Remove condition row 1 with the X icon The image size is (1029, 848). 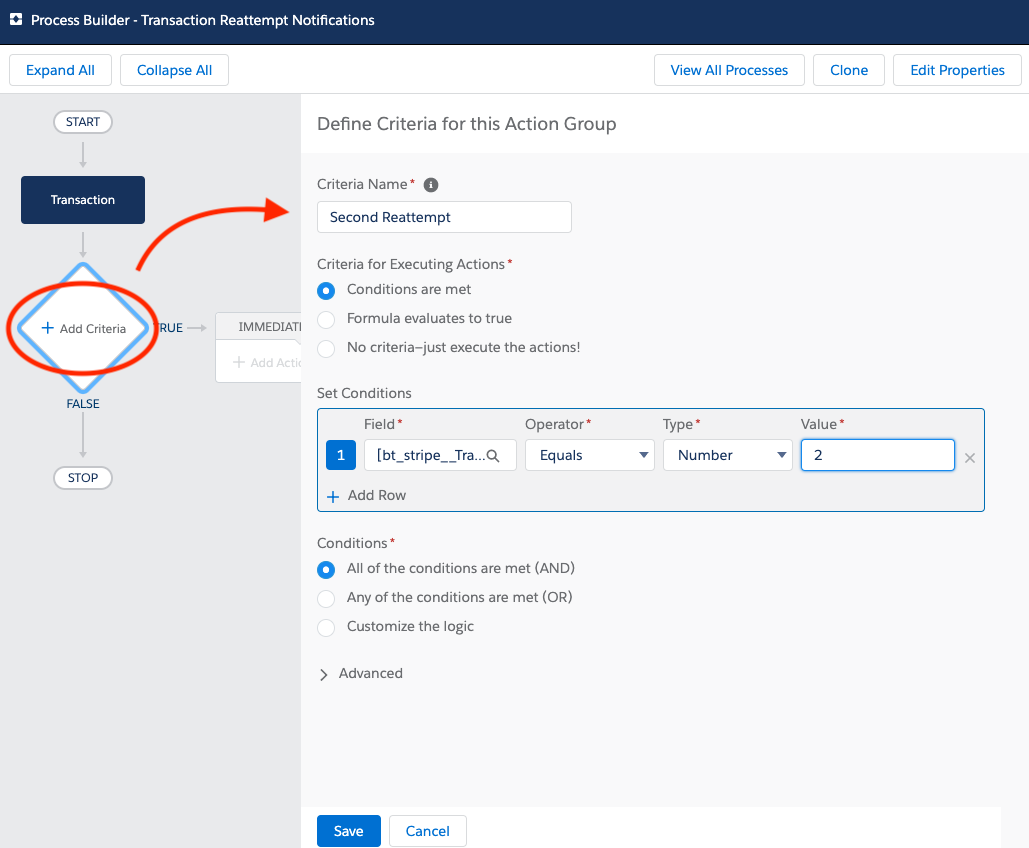coord(969,458)
